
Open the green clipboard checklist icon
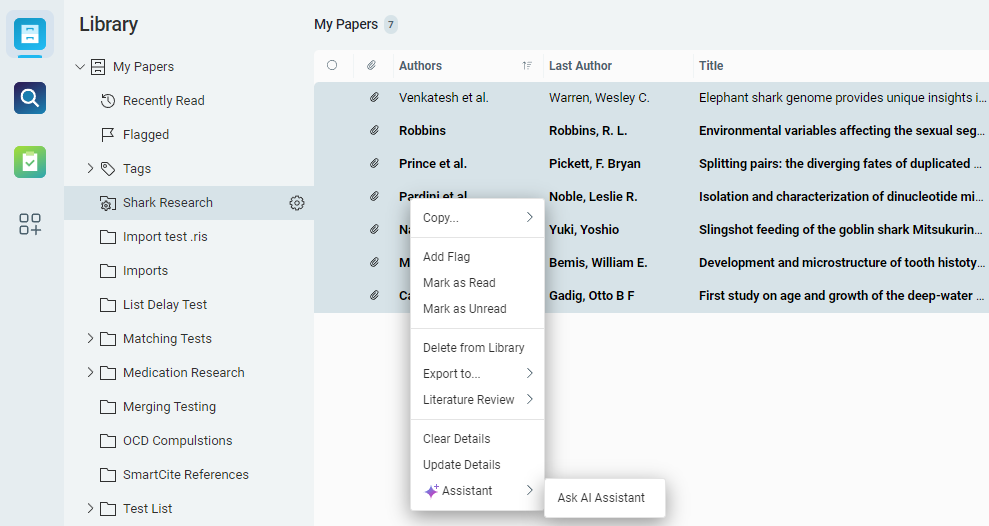pyautogui.click(x=30, y=161)
